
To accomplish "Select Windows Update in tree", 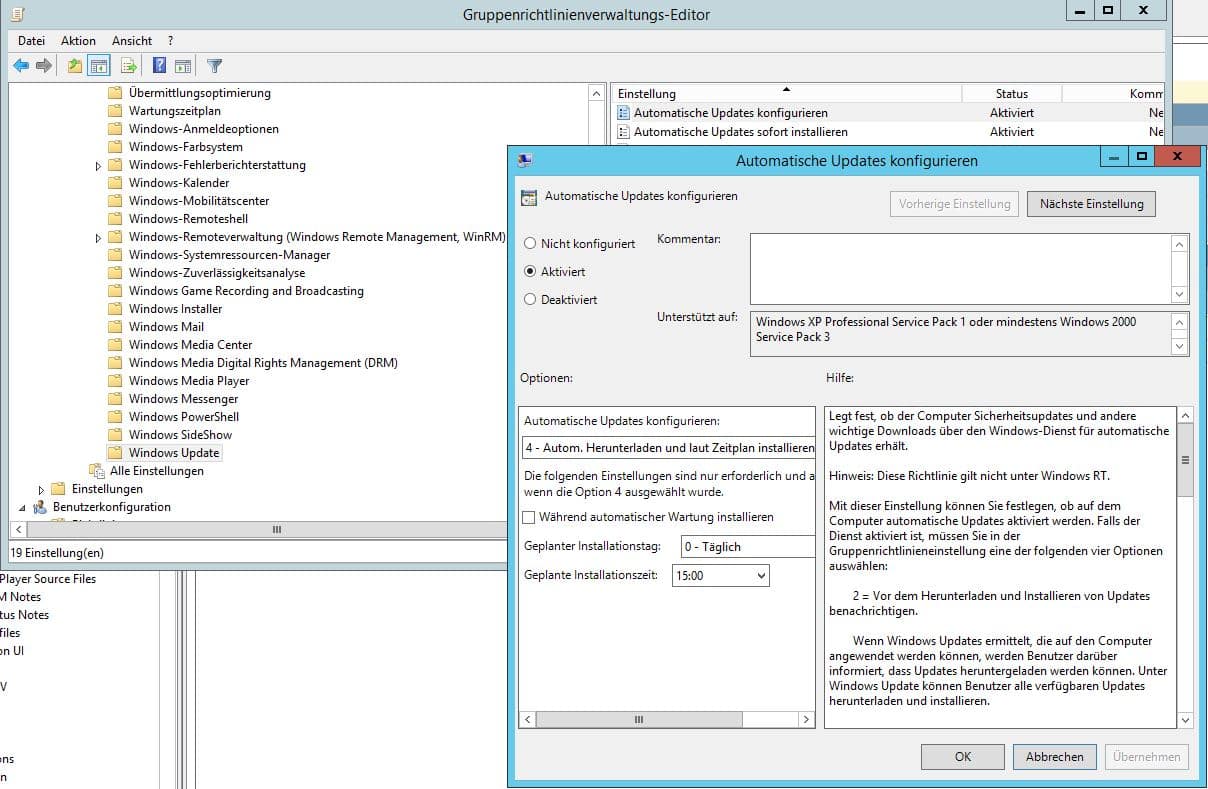I will tap(174, 453).
